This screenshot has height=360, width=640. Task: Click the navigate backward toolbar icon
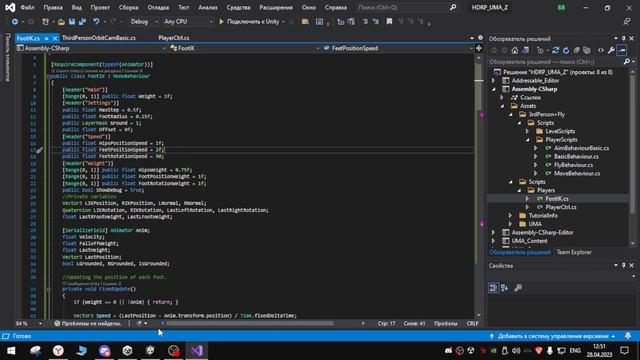(15, 22)
